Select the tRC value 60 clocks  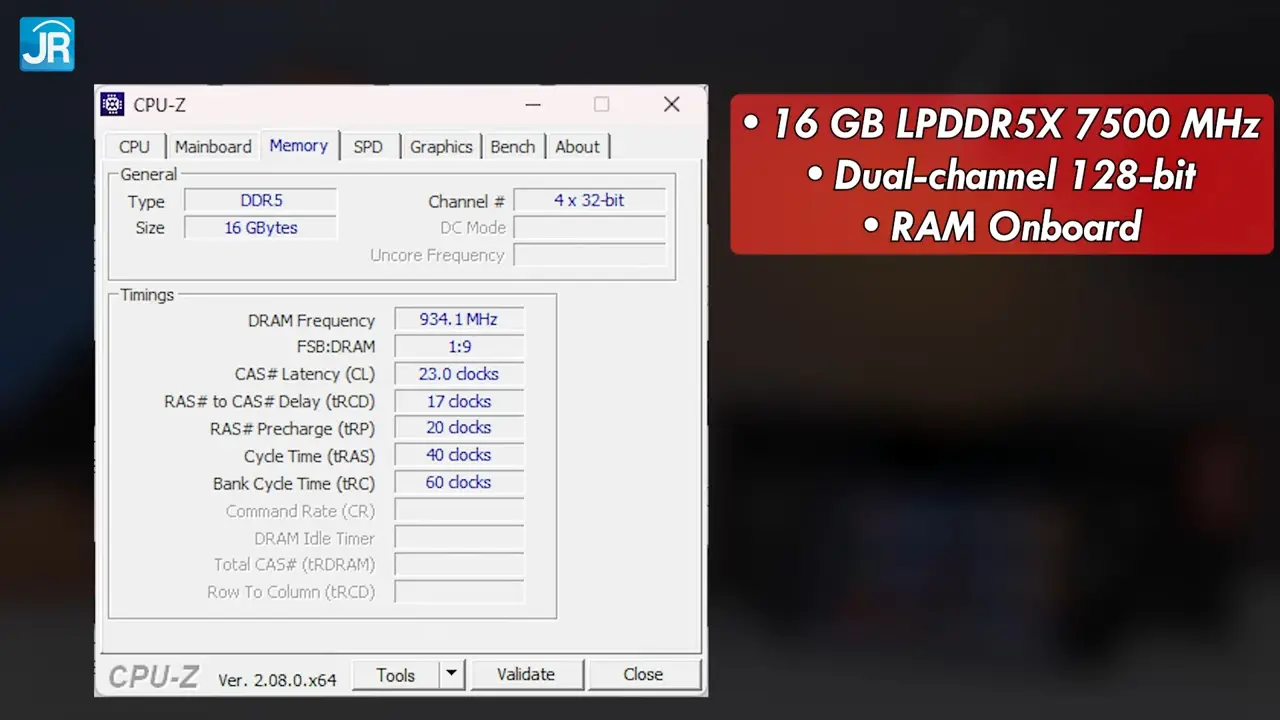459,482
